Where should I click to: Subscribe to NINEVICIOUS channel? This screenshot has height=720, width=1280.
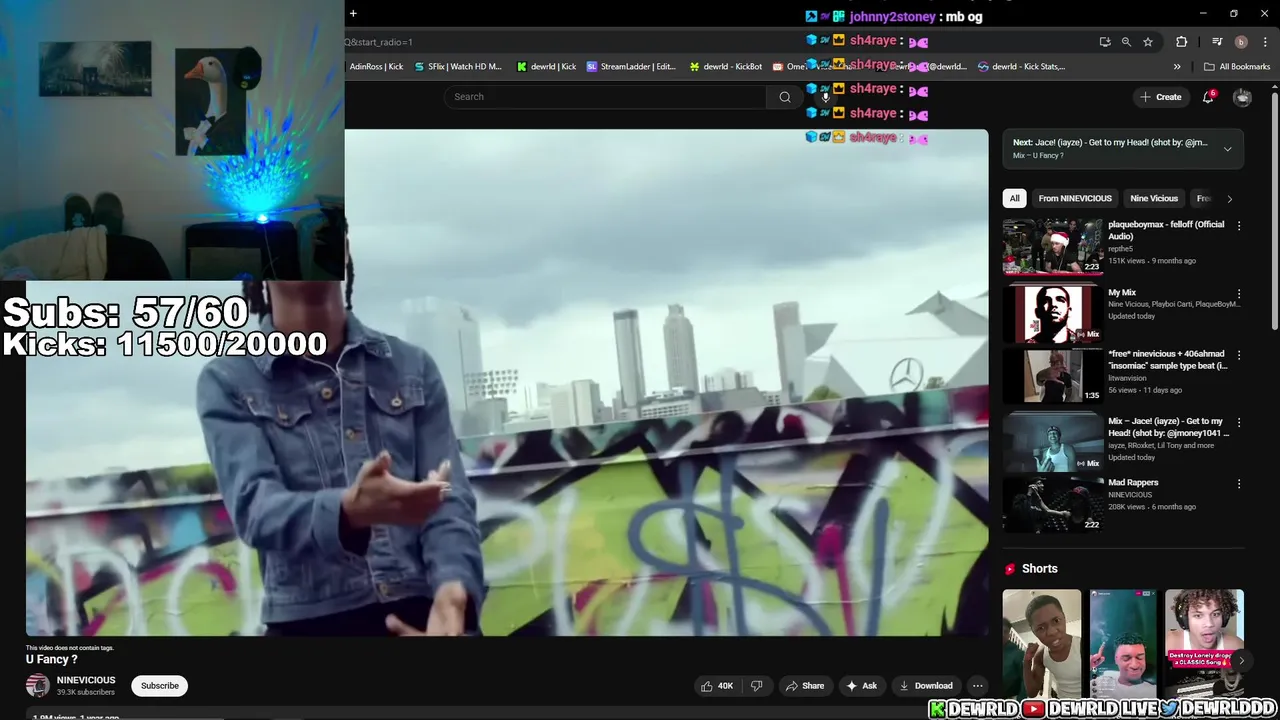(160, 686)
